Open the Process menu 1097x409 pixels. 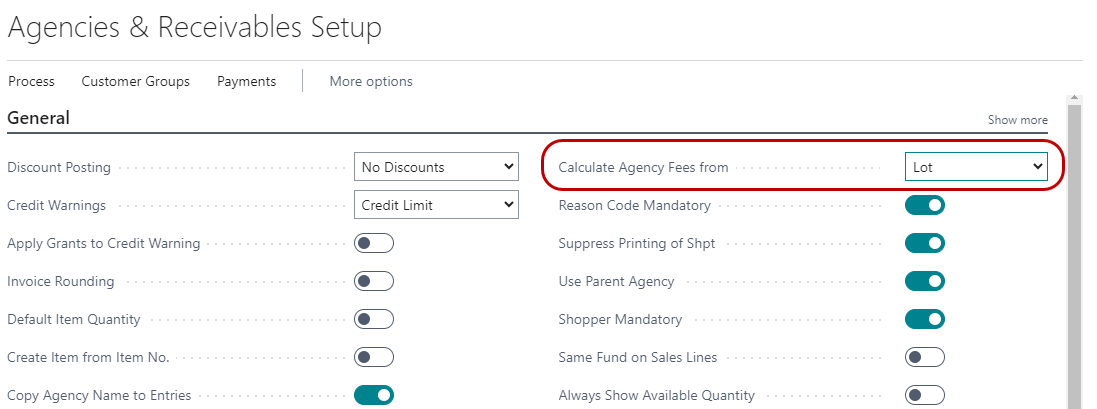31,81
